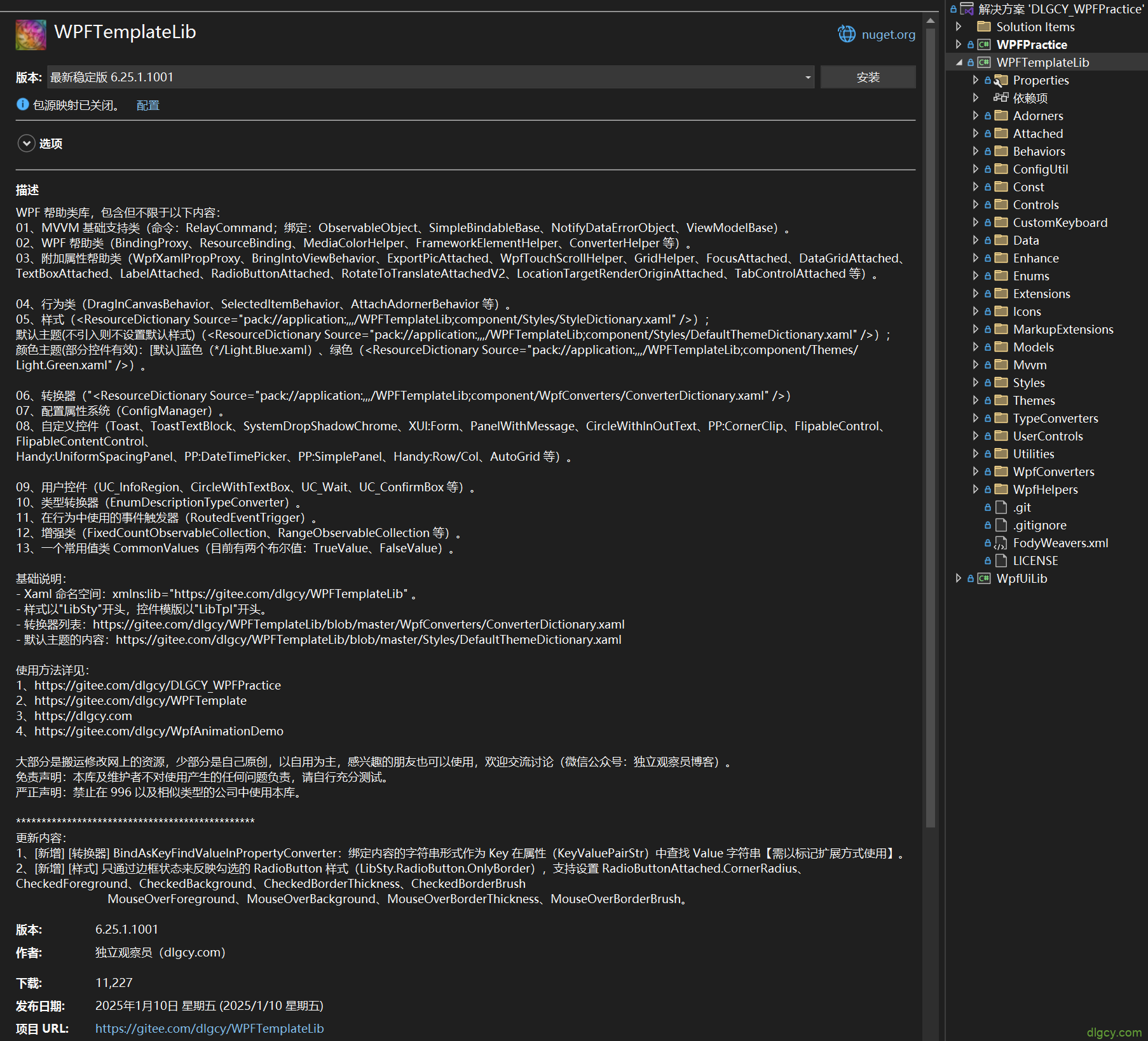Click the blue info icon for package source mapping
1148x1041 pixels.
23,104
